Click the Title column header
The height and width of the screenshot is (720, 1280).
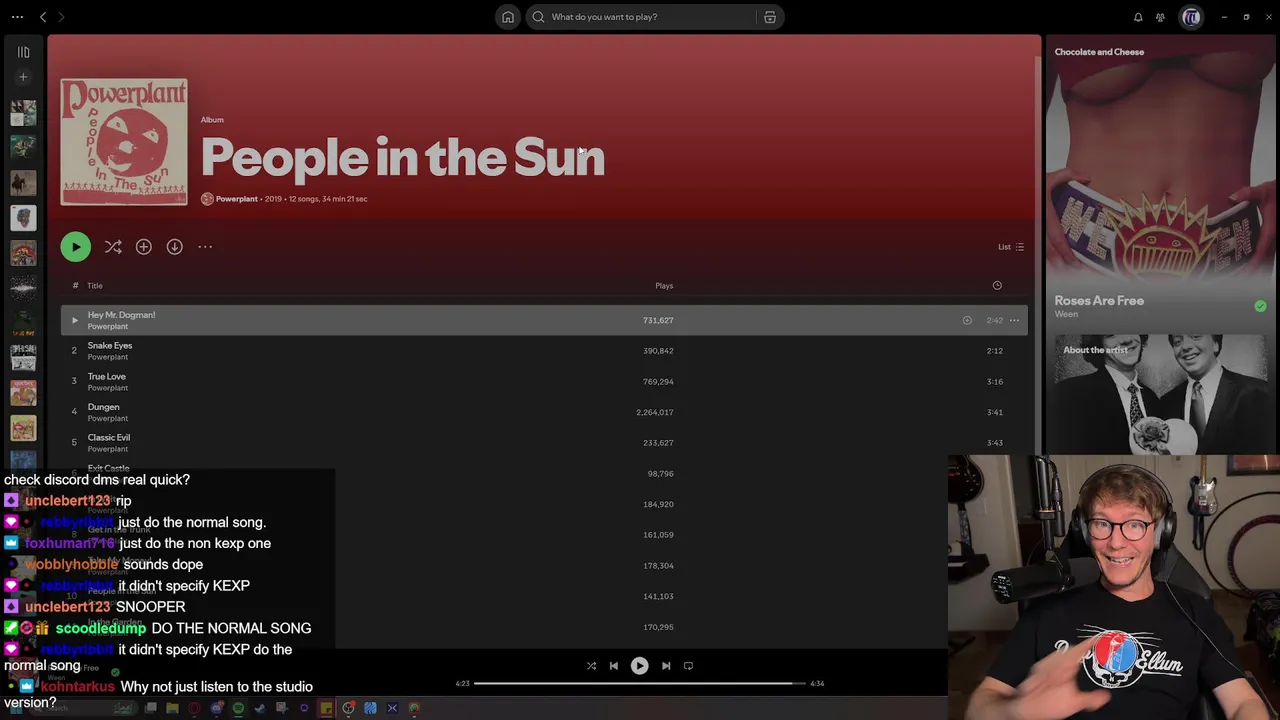click(95, 286)
